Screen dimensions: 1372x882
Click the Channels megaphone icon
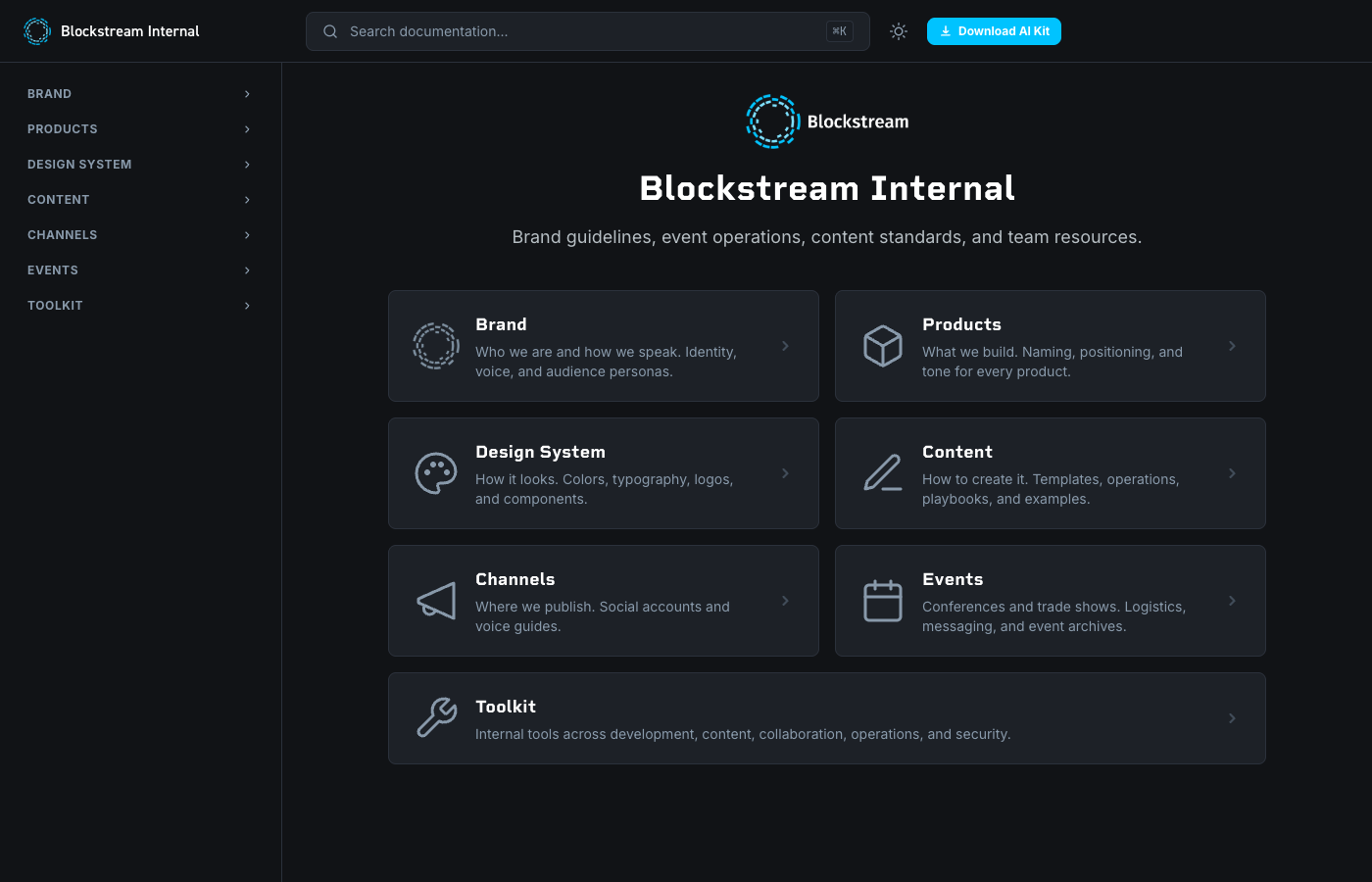tap(436, 601)
